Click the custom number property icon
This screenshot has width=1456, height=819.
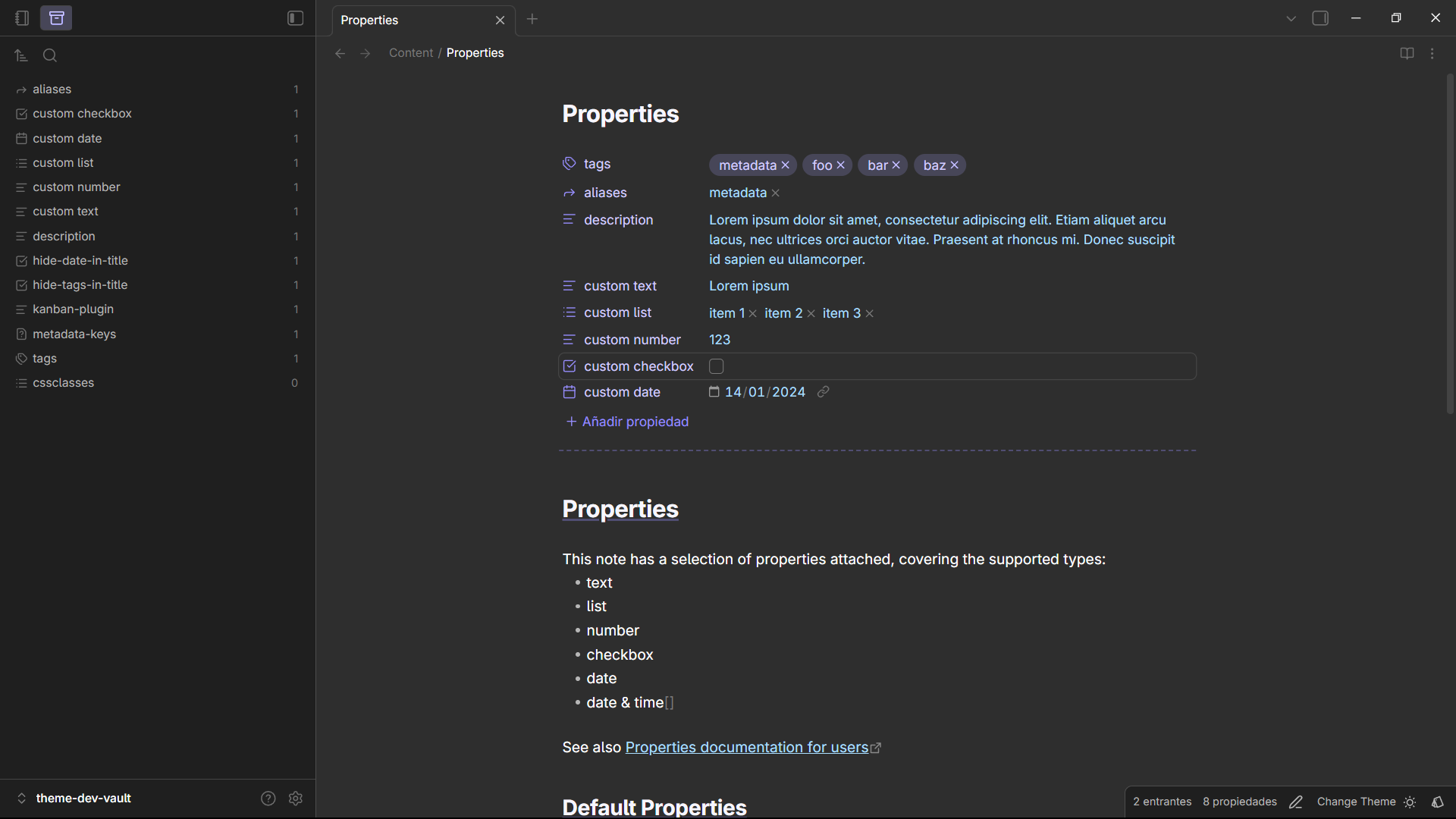(x=570, y=340)
